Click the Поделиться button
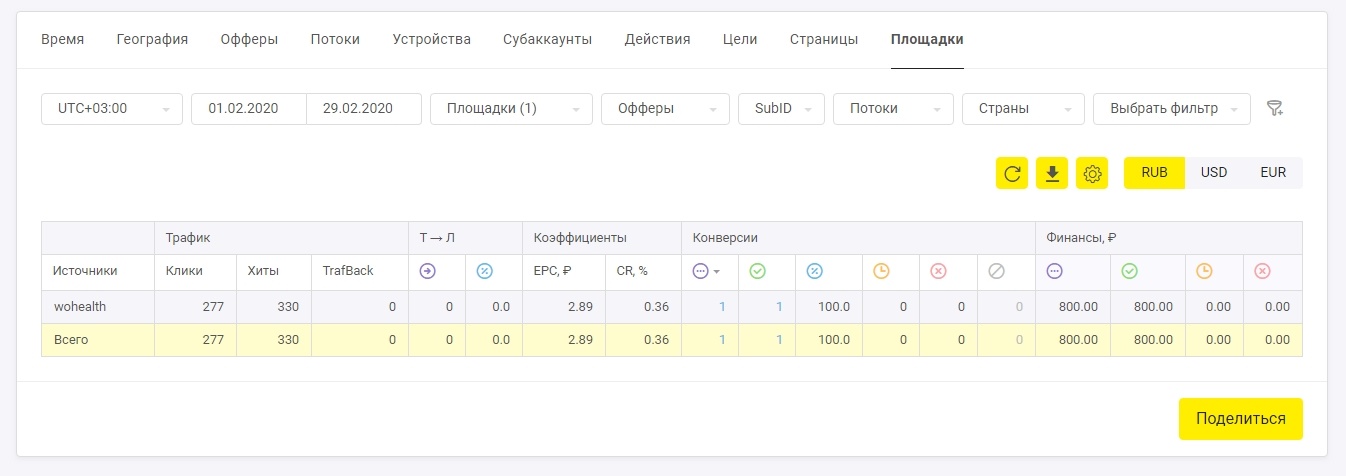 tap(1240, 419)
